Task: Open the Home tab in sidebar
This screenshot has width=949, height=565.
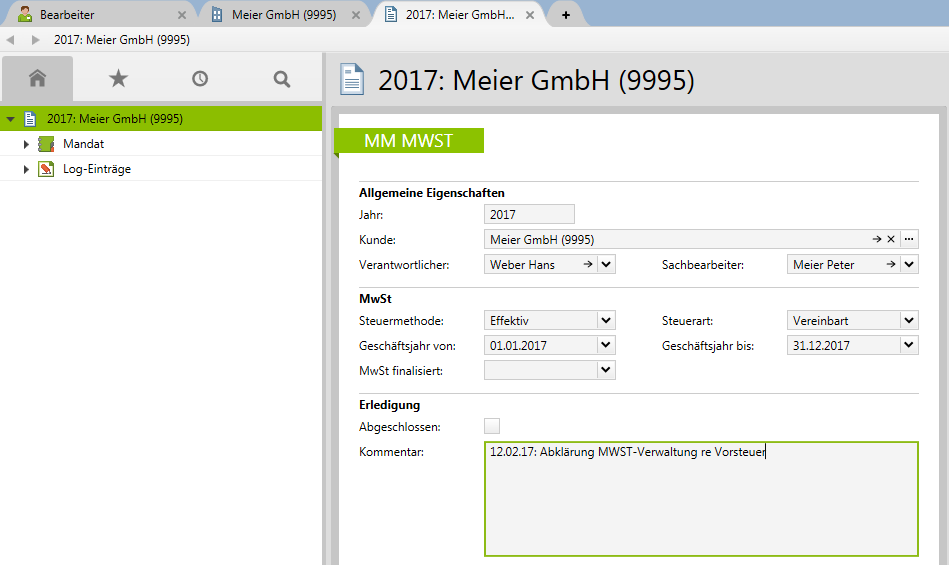Action: click(38, 79)
